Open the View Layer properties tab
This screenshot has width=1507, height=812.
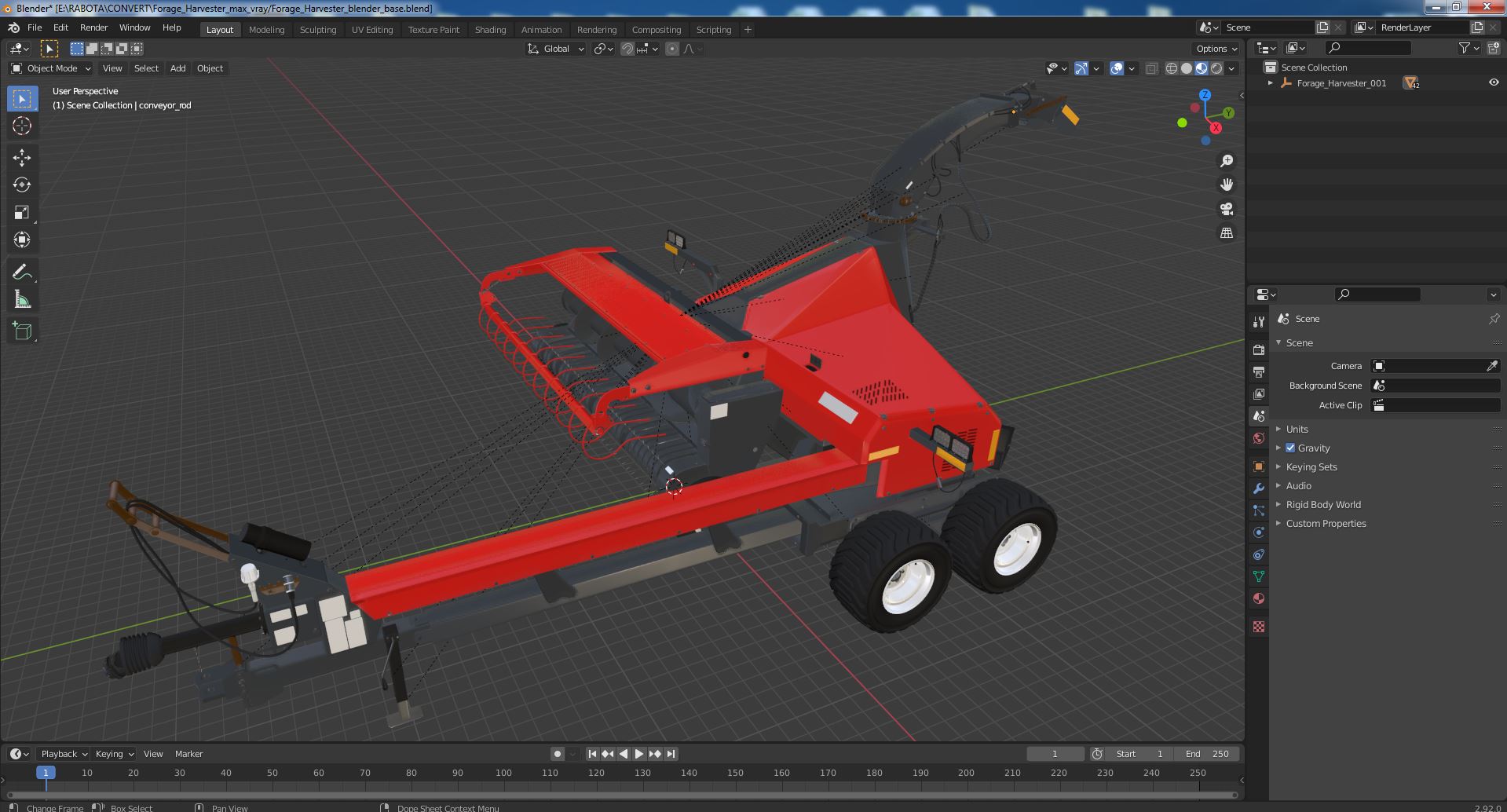point(1259,393)
